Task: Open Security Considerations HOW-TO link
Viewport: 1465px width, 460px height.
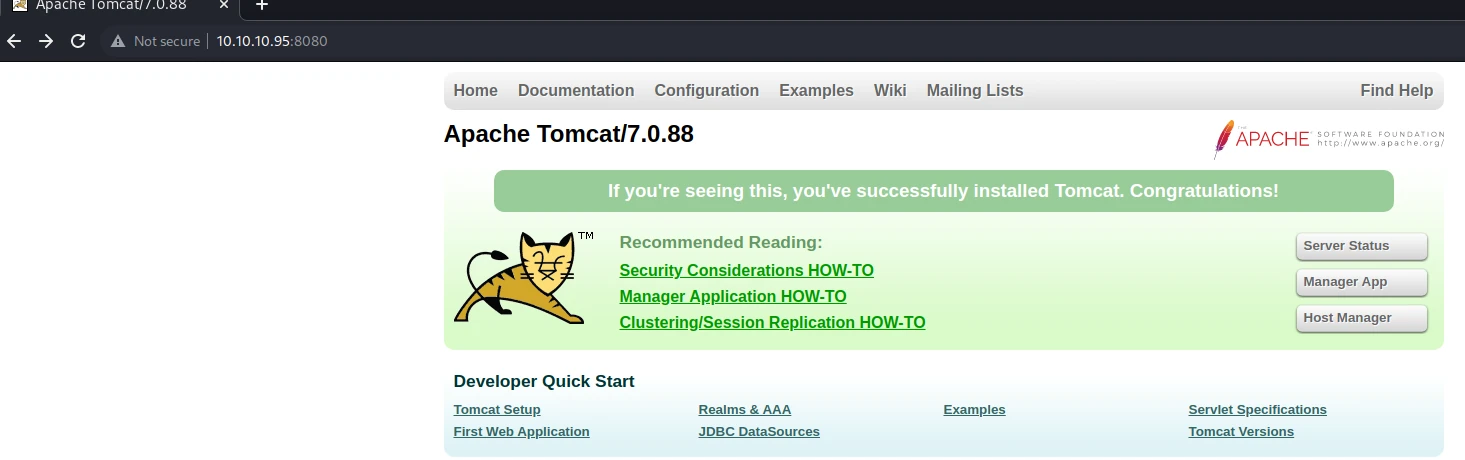Action: click(746, 270)
